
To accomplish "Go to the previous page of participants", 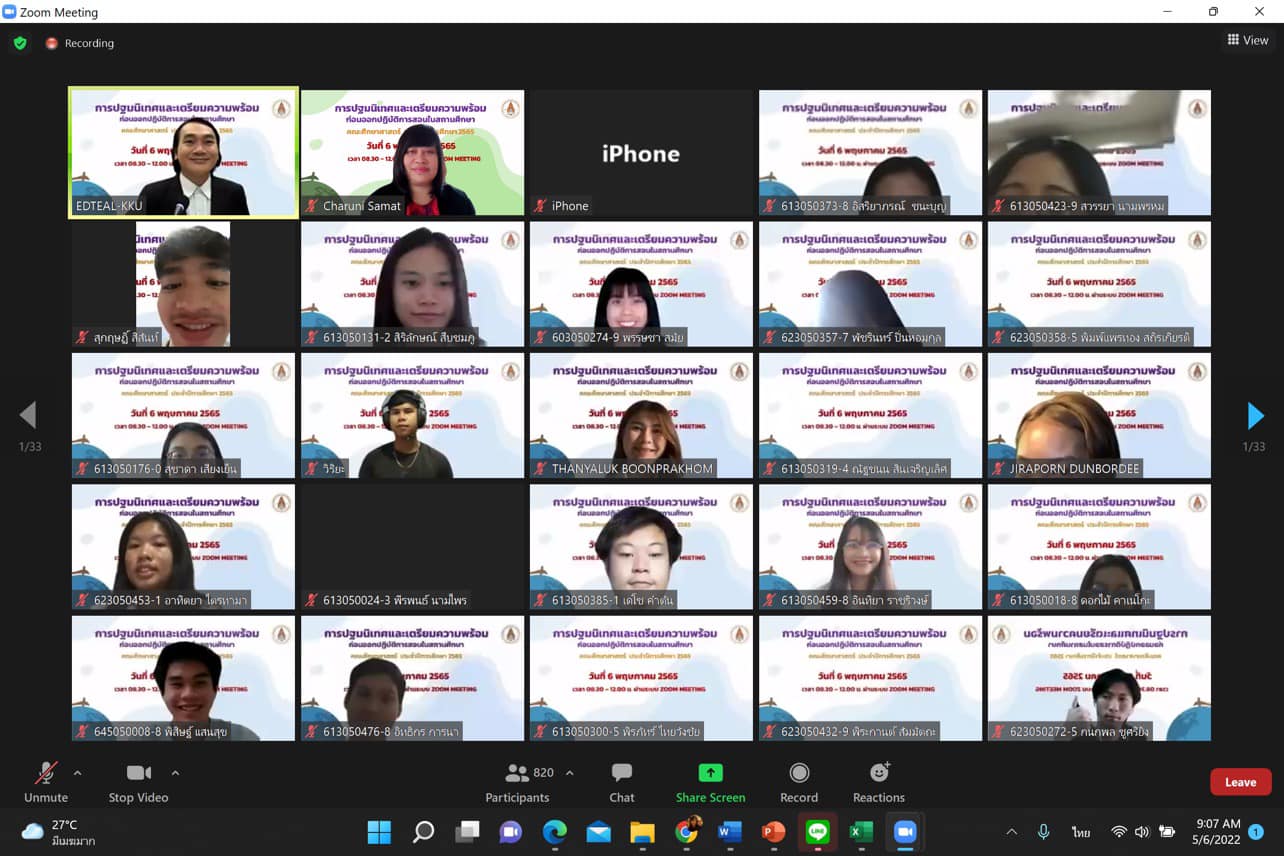I will 28,415.
